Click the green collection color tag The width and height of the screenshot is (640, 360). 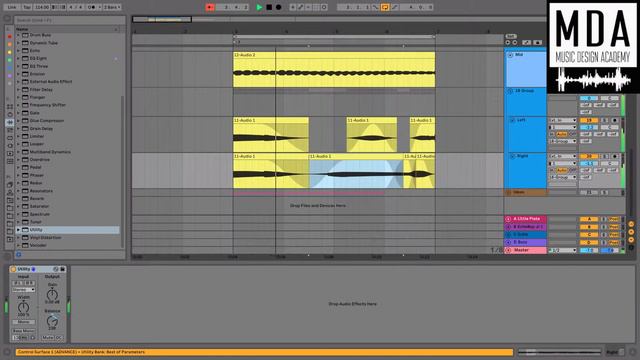coord(10,60)
